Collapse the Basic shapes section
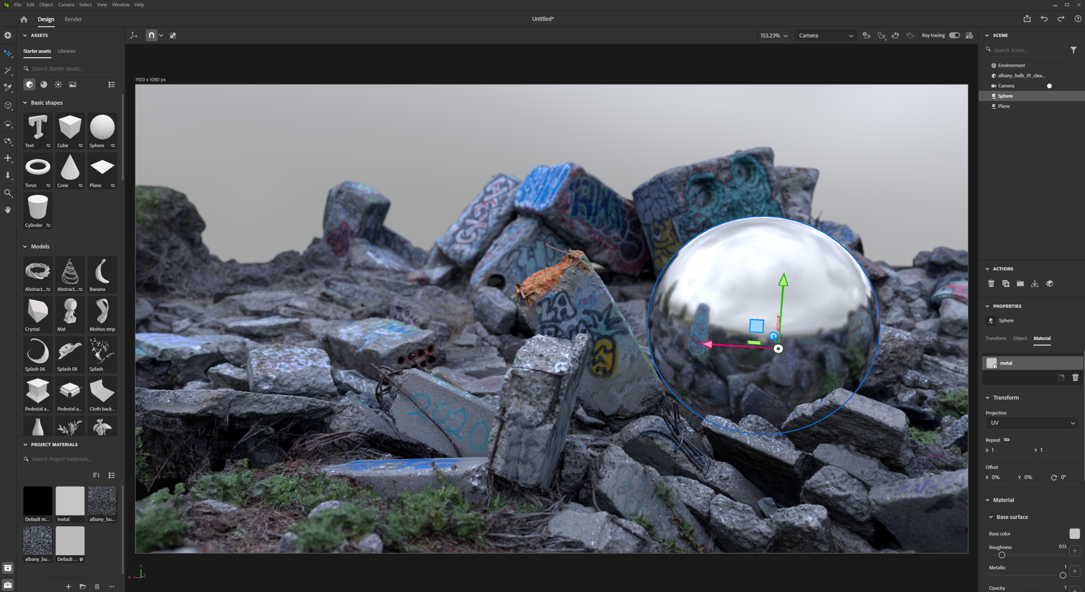1085x592 pixels. [25, 102]
